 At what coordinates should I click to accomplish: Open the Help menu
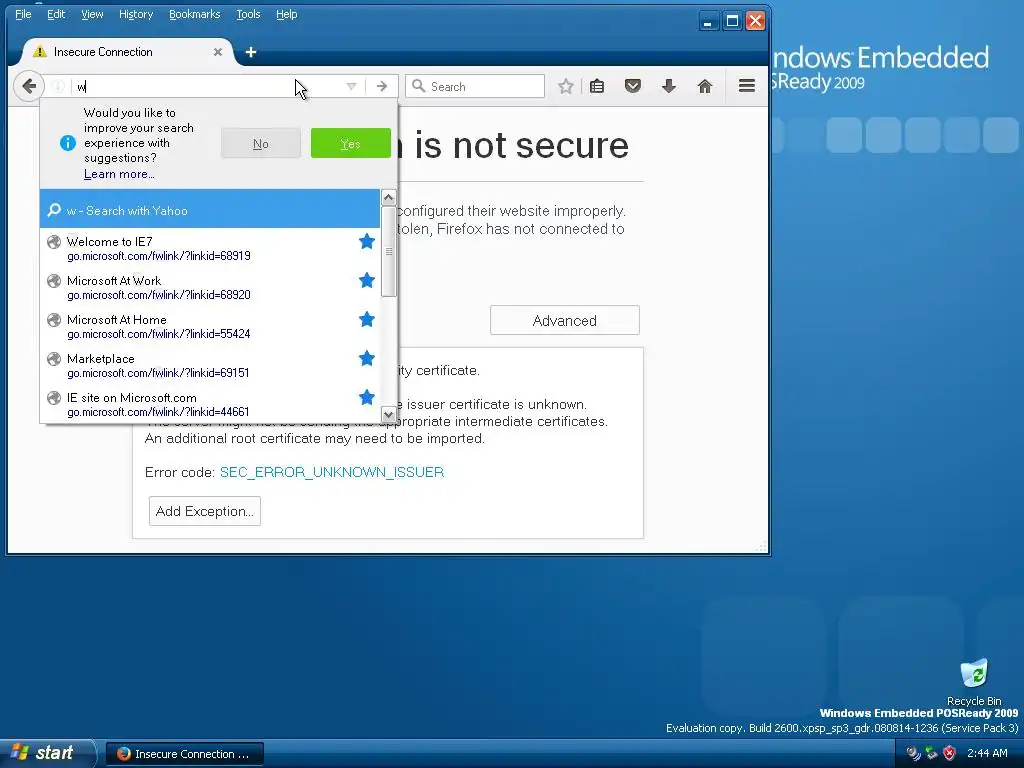pyautogui.click(x=286, y=14)
